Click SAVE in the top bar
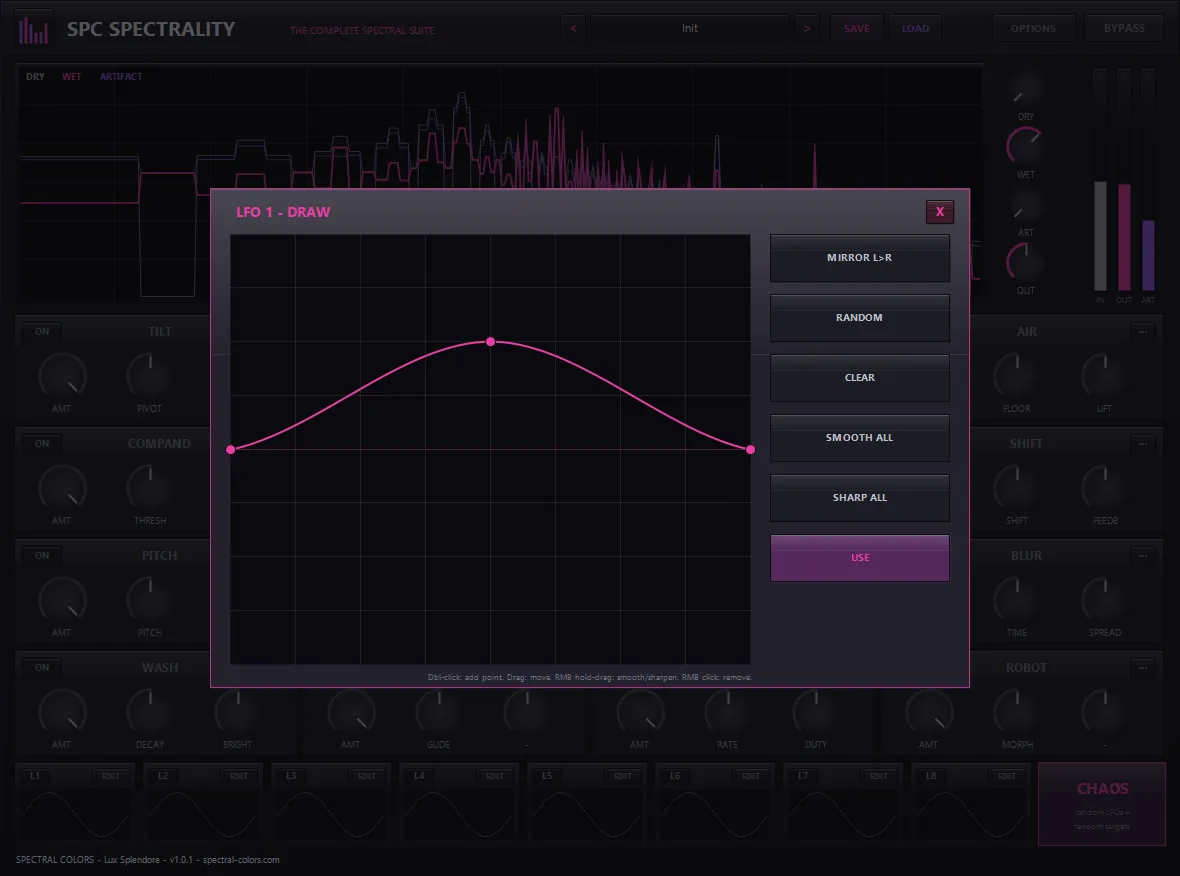The height and width of the screenshot is (876, 1180). (856, 29)
